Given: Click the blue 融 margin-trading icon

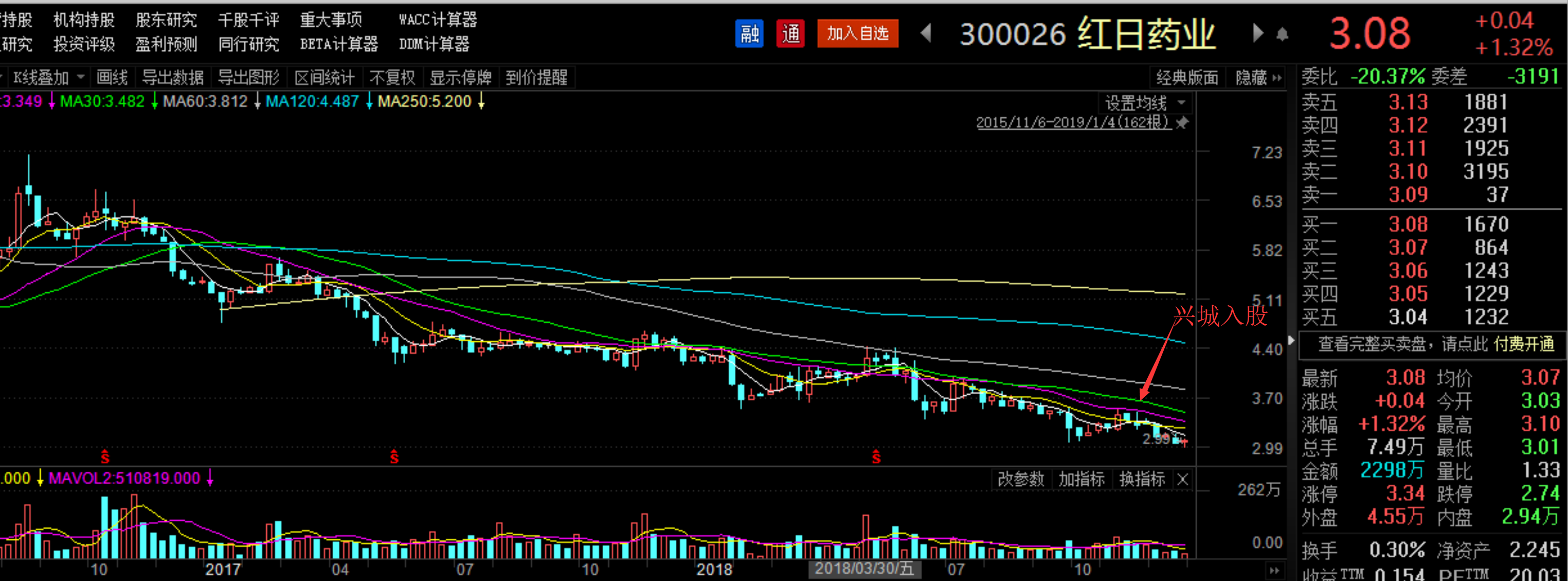Looking at the screenshot, I should click(749, 33).
